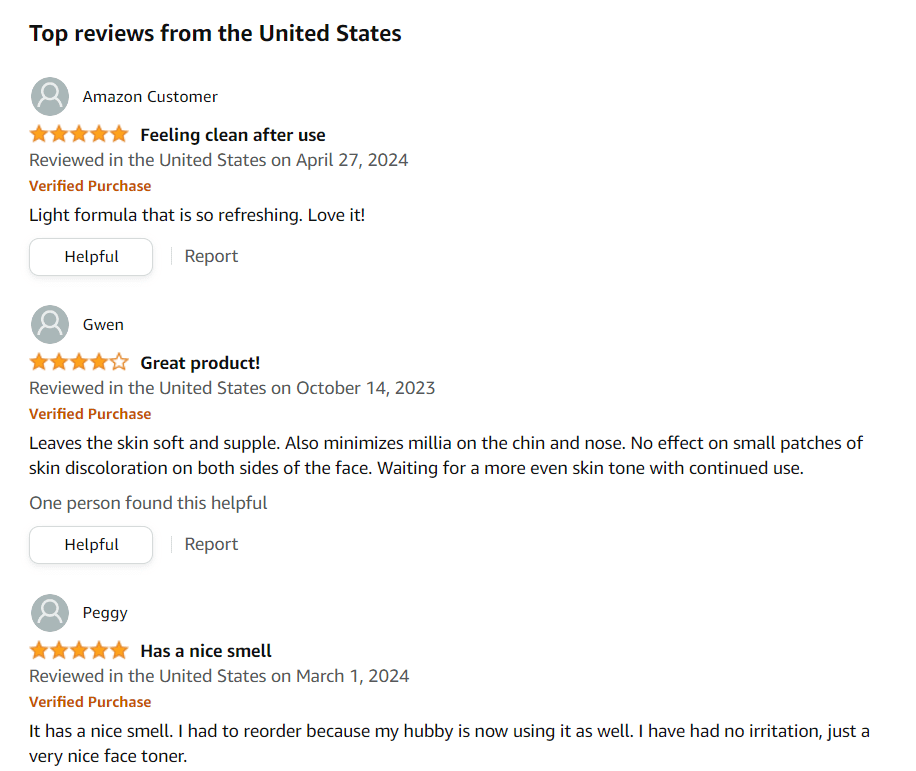Image resolution: width=916 pixels, height=771 pixels.
Task: Click five-star rating beside "Has a nice smell"
Action: point(79,650)
